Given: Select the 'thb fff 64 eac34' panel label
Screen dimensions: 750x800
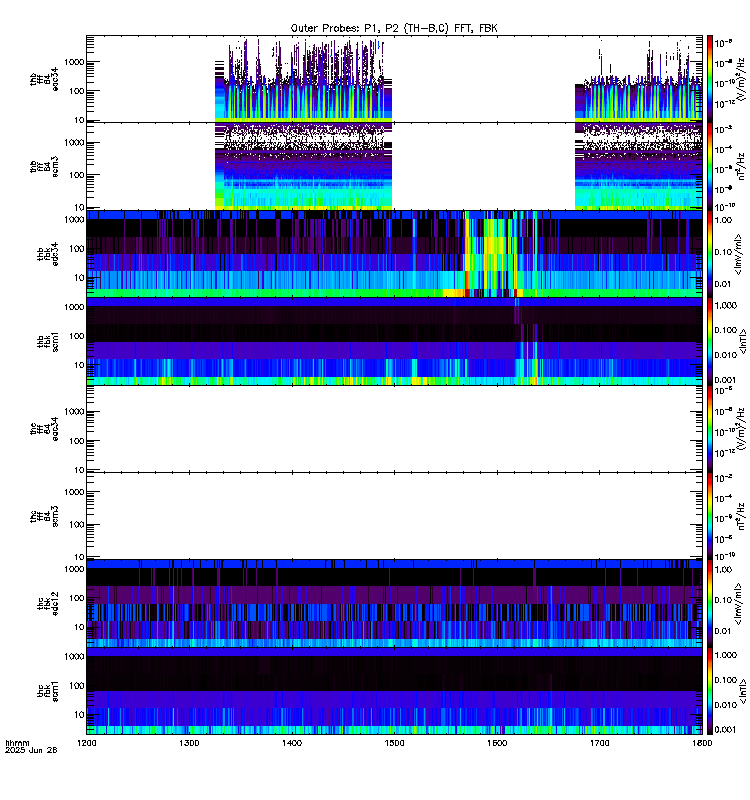Looking at the screenshot, I should [44, 80].
